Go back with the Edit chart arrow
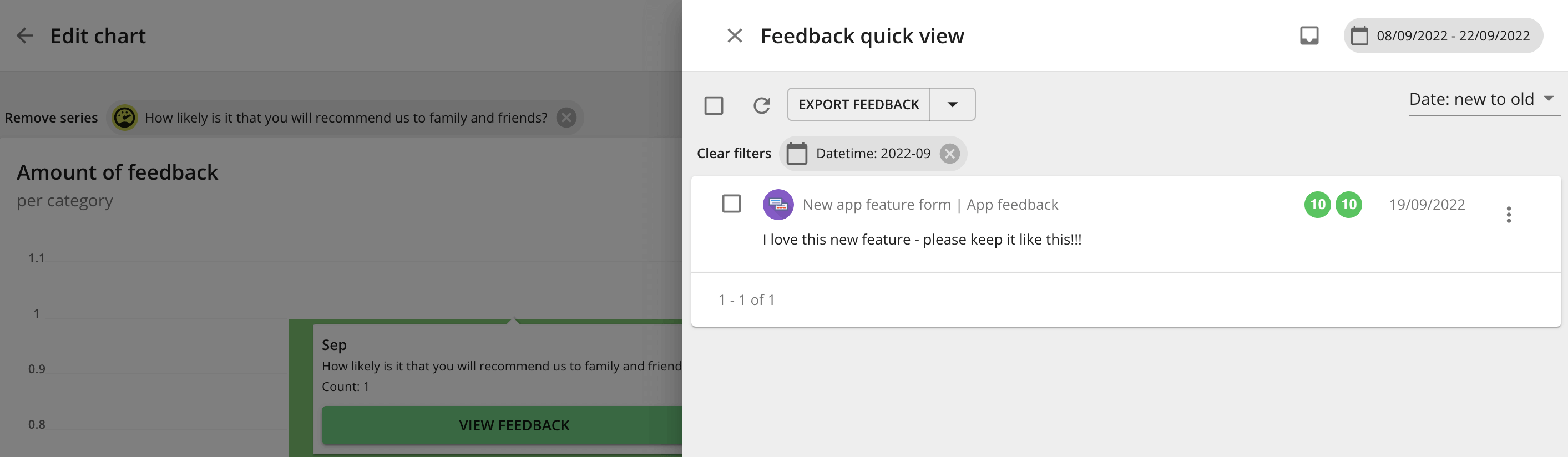Screen dimensions: 1568x457 tap(25, 36)
